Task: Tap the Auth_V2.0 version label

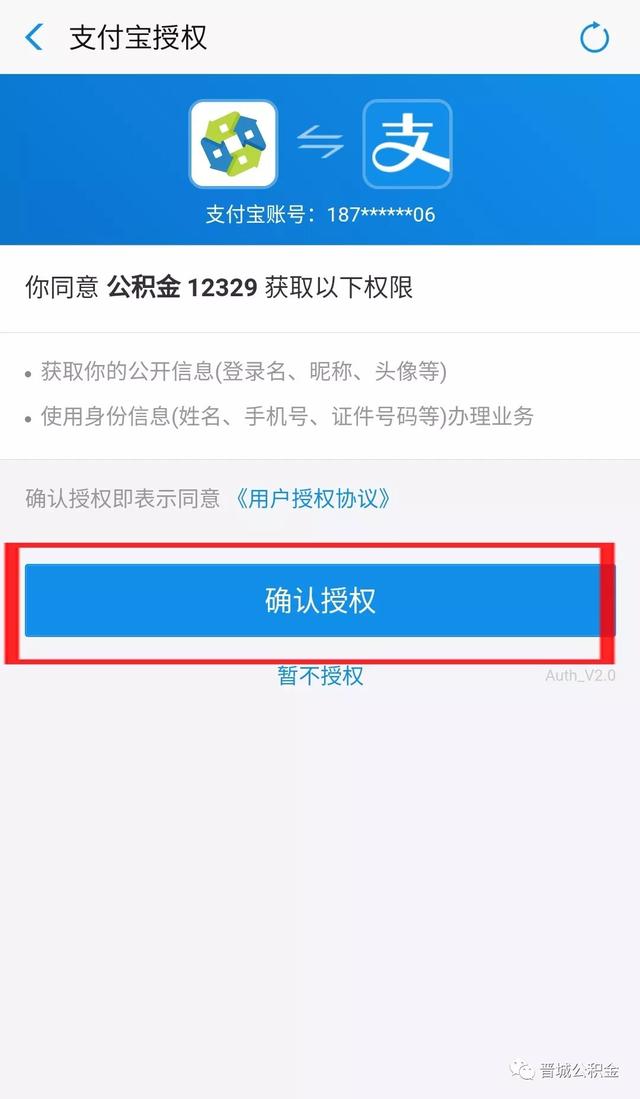Action: tap(580, 675)
